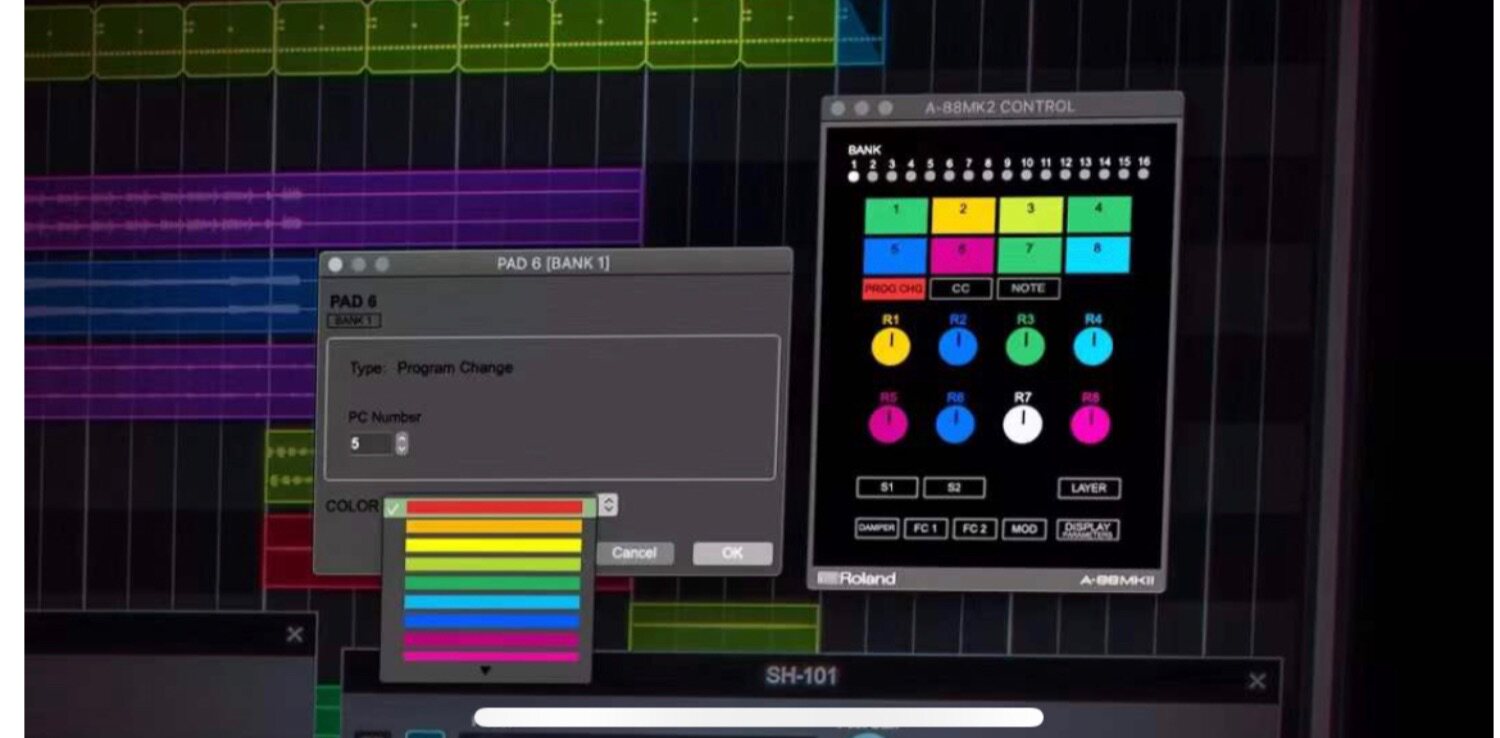Select bank 12 dot in A-88MK2 Control
1500x738 pixels.
1066,174
